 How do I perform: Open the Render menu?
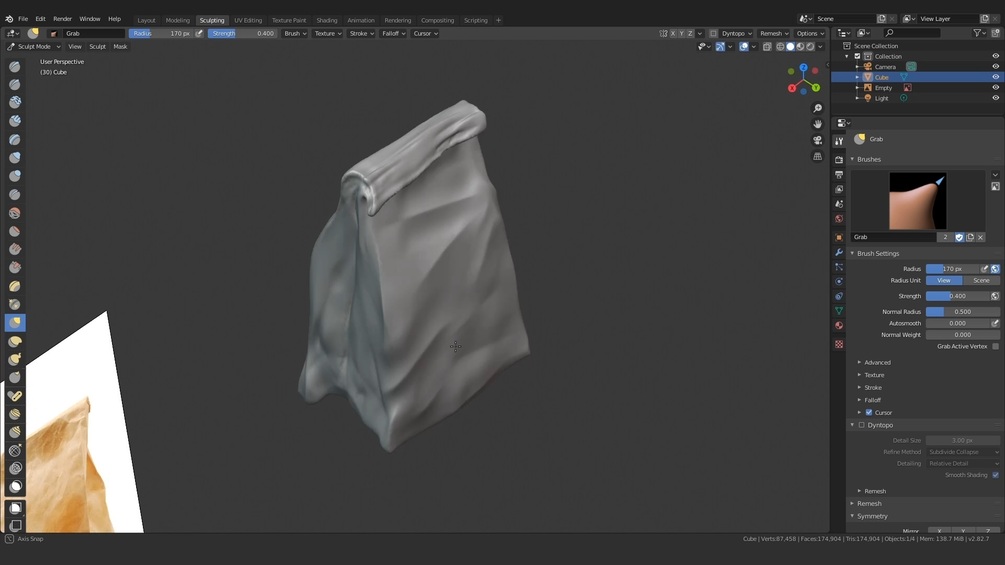point(62,19)
